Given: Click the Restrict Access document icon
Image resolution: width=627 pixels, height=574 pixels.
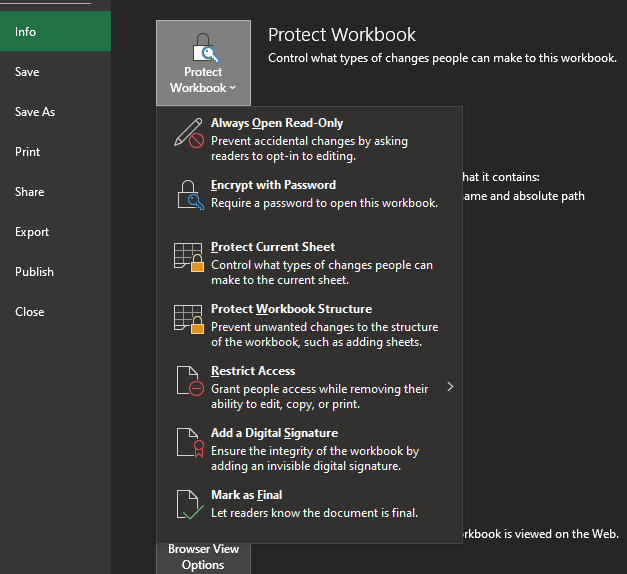Looking at the screenshot, I should point(189,380).
